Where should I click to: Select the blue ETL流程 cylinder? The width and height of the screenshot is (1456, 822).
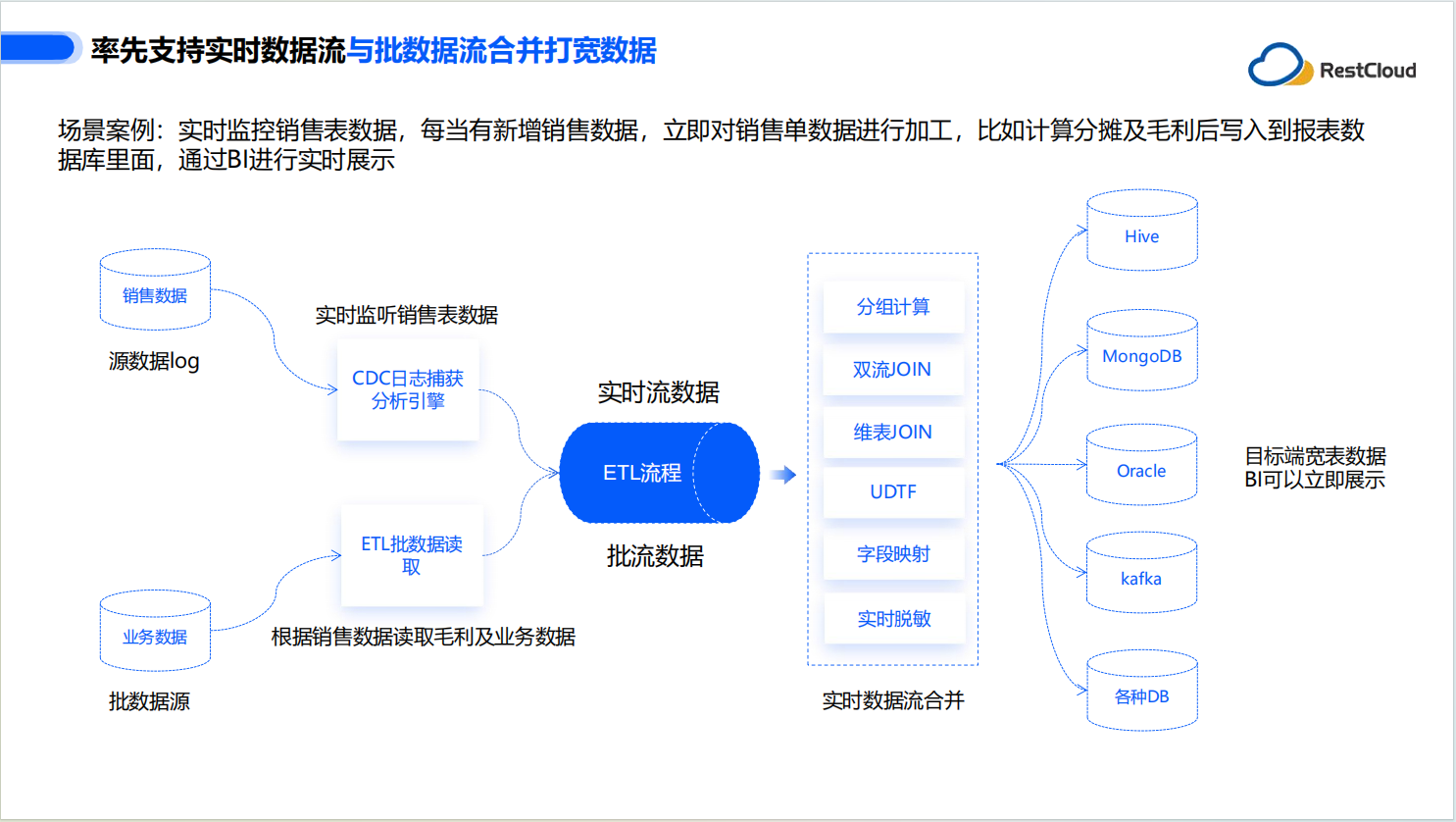659,473
